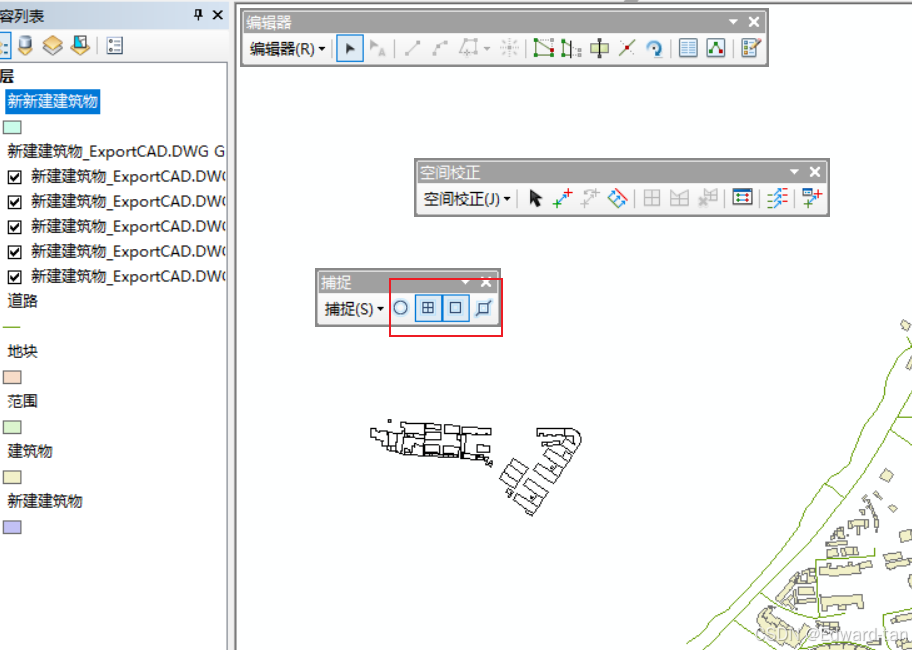Uncheck the third 新建建筑物_ExportCAD.DWG sublayer checkbox
The image size is (912, 650).
15,227
